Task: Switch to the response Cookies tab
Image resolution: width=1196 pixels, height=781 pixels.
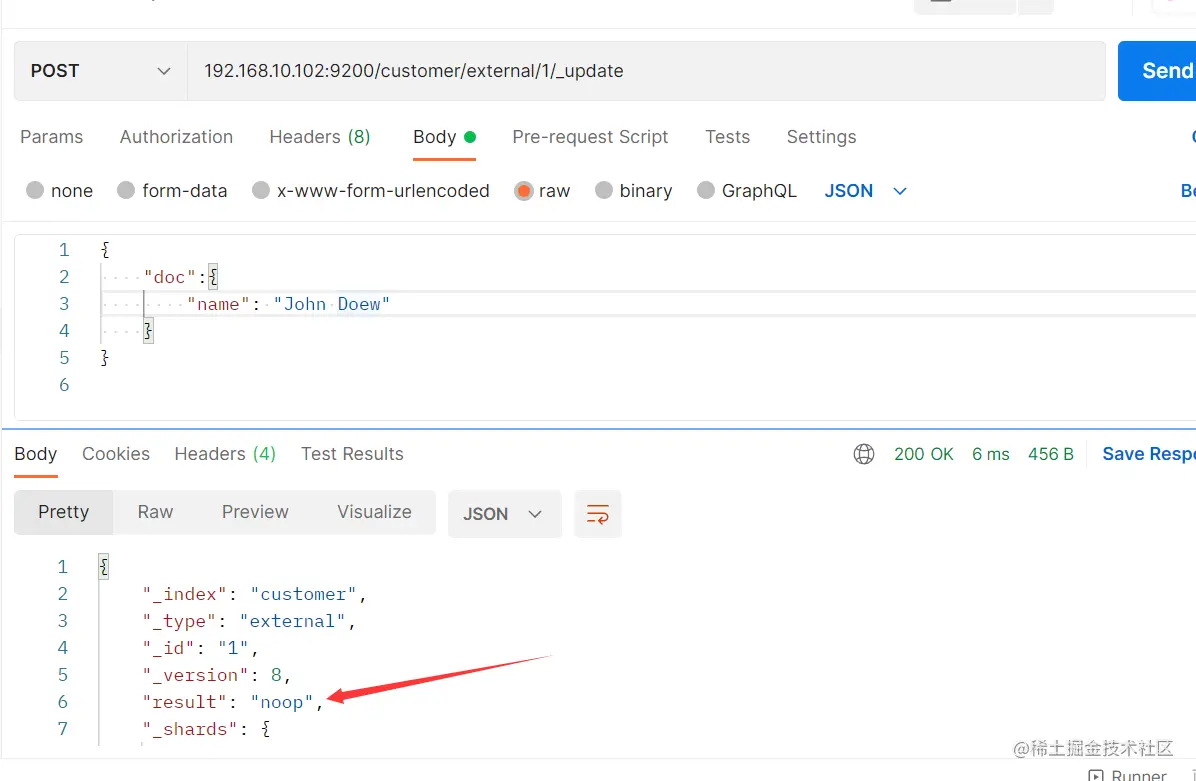Action: [116, 455]
